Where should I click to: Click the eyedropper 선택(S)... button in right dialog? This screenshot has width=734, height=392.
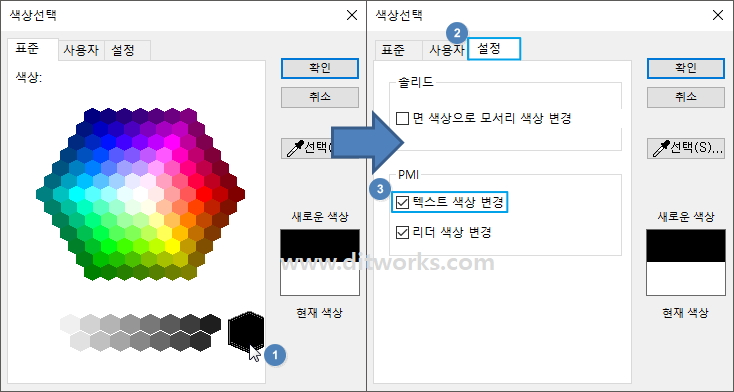click(x=686, y=148)
